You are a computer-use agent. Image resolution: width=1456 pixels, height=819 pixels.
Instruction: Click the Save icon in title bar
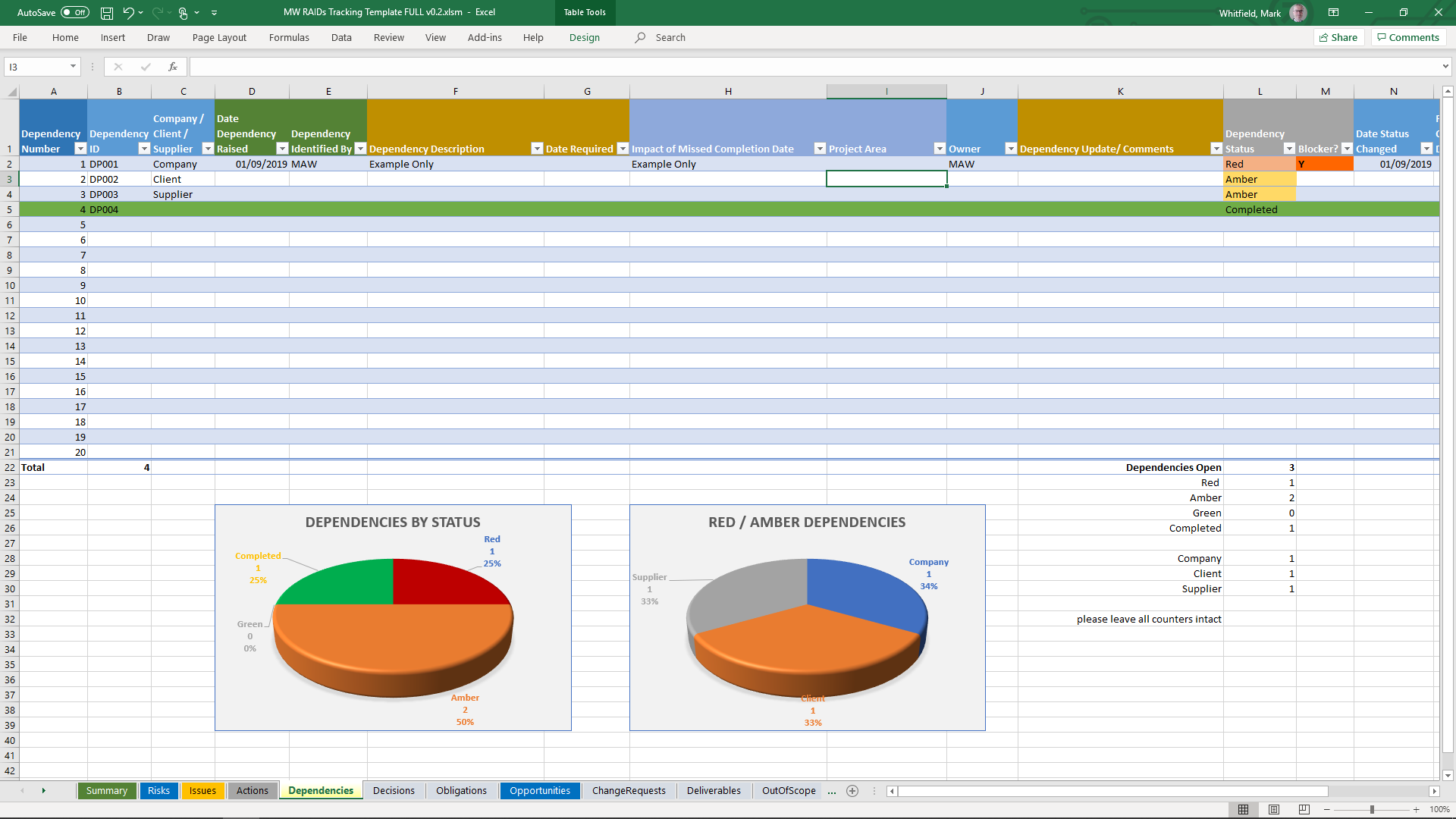[107, 13]
